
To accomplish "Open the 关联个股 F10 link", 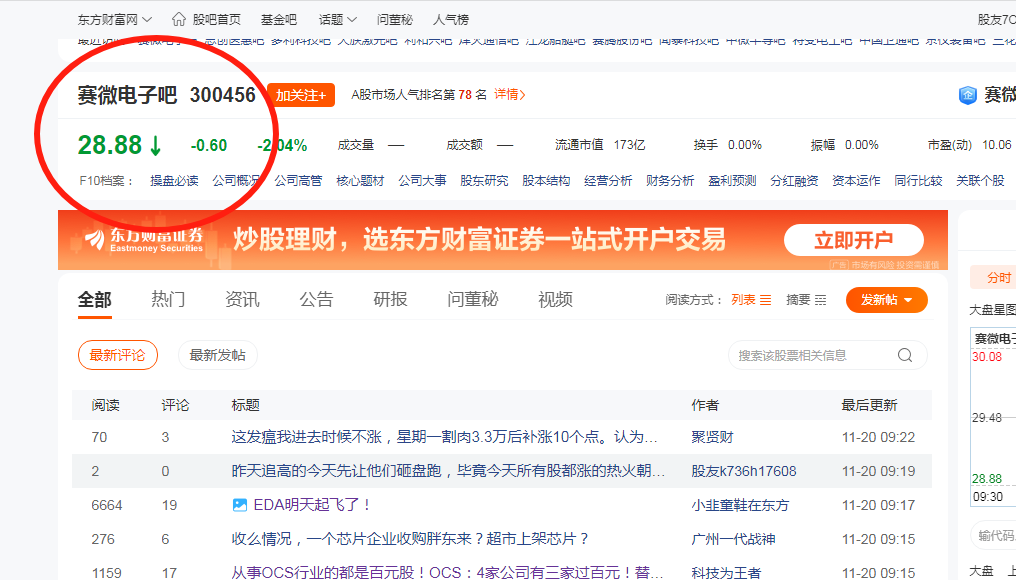I will (980, 181).
